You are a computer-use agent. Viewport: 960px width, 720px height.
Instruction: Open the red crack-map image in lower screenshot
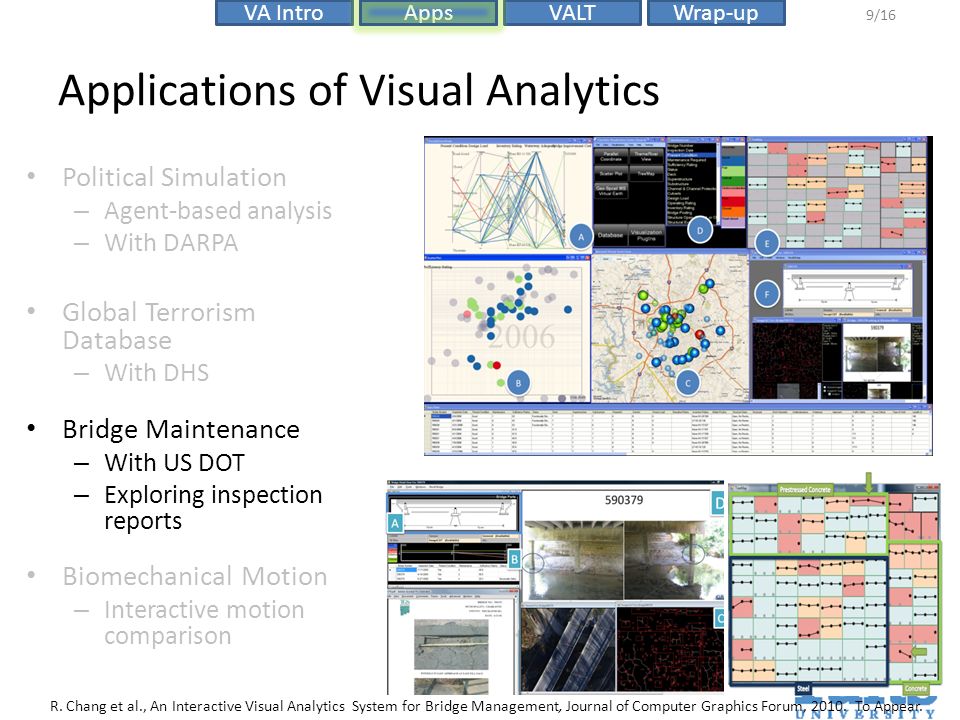(670, 650)
